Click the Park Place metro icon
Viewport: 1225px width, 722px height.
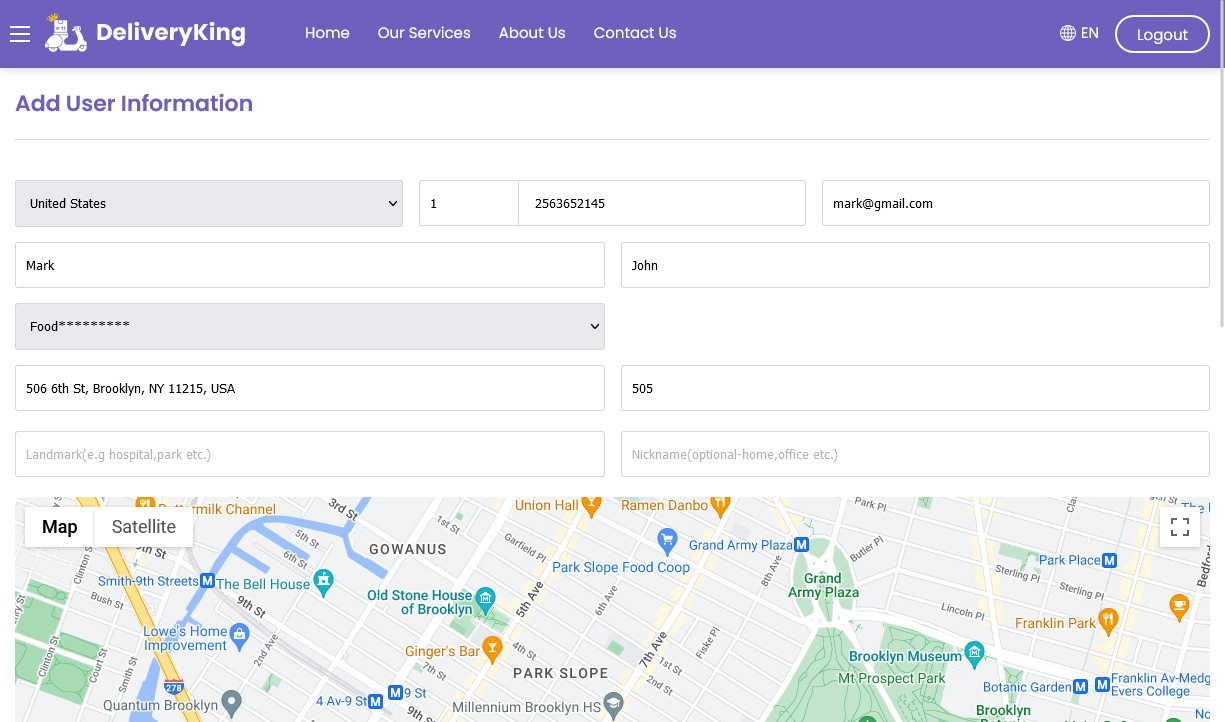click(x=1109, y=560)
